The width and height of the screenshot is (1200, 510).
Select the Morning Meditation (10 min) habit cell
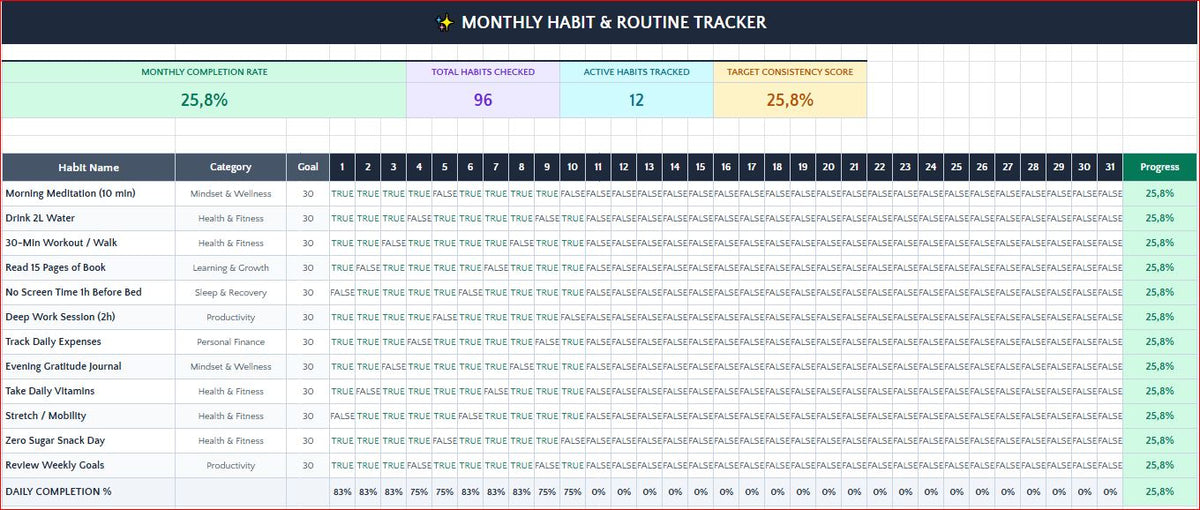point(88,193)
